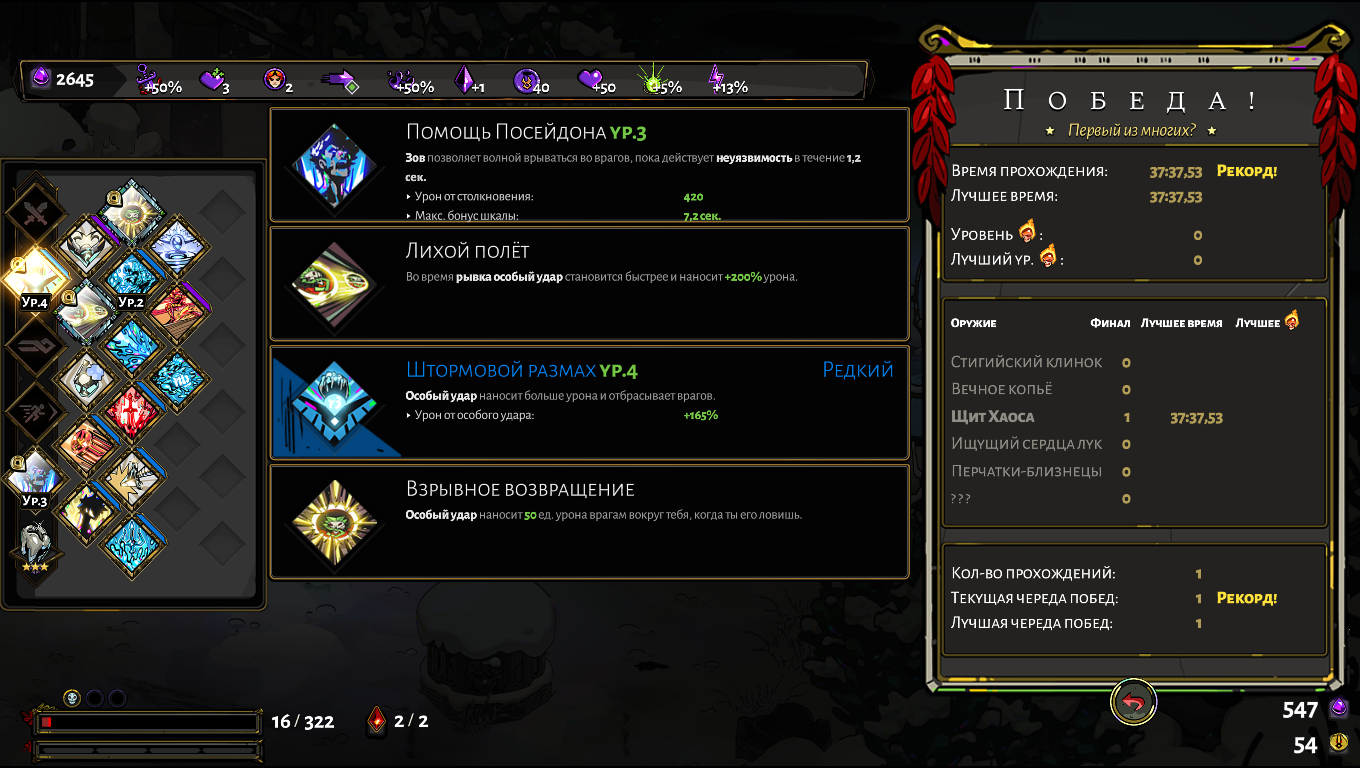
Task: Click the red back arrow button
Action: click(x=1133, y=703)
